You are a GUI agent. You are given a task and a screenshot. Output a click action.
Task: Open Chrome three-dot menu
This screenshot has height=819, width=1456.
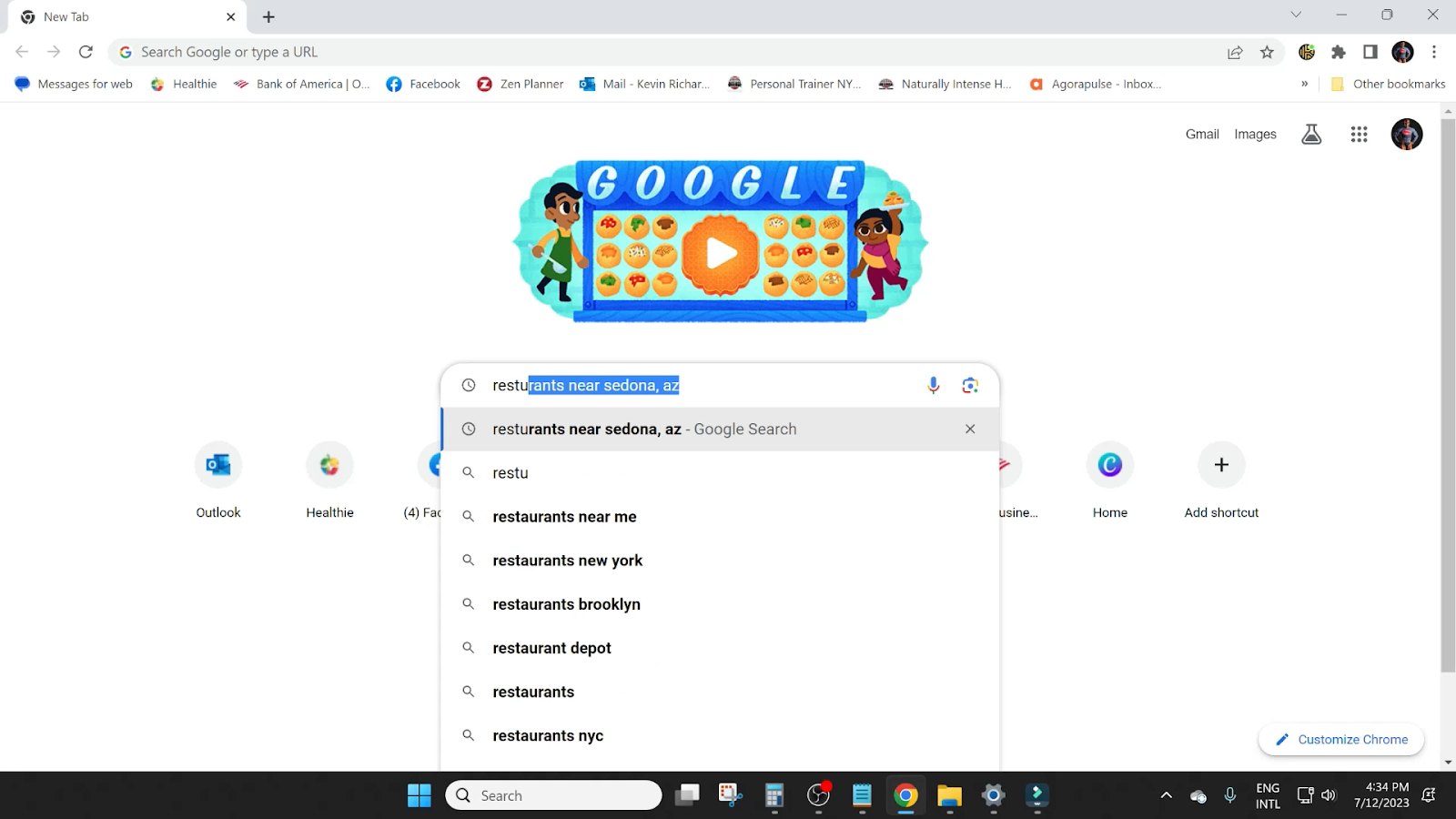[x=1434, y=52]
